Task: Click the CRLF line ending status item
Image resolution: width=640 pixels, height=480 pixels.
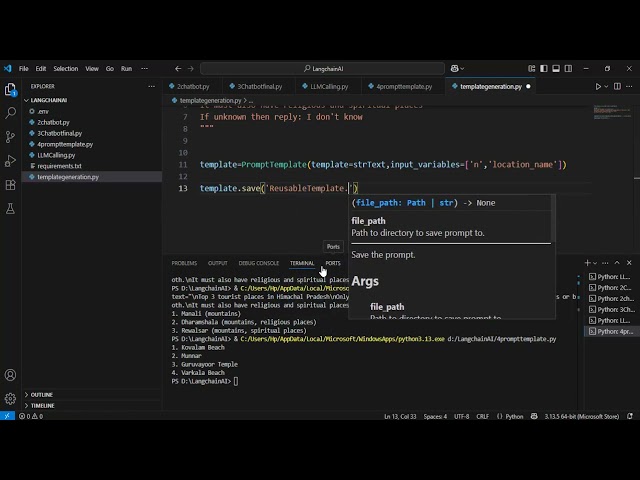Action: point(482,416)
